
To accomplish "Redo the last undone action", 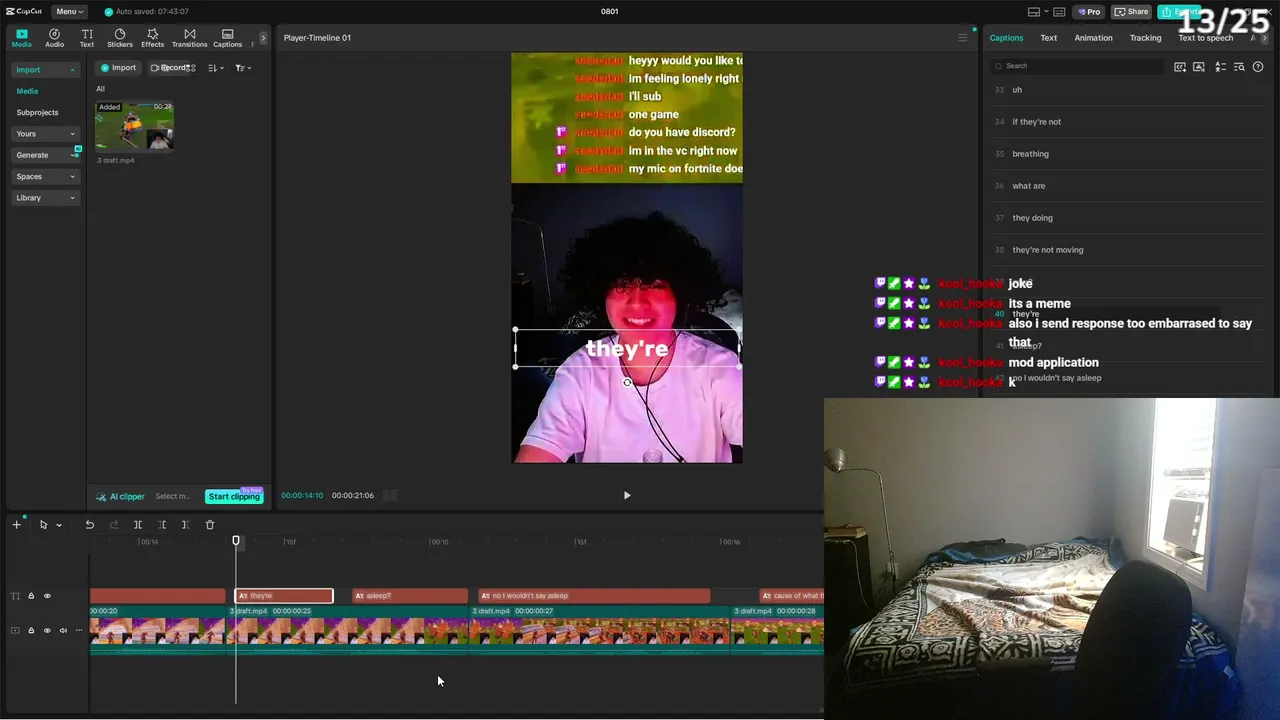I will (113, 525).
